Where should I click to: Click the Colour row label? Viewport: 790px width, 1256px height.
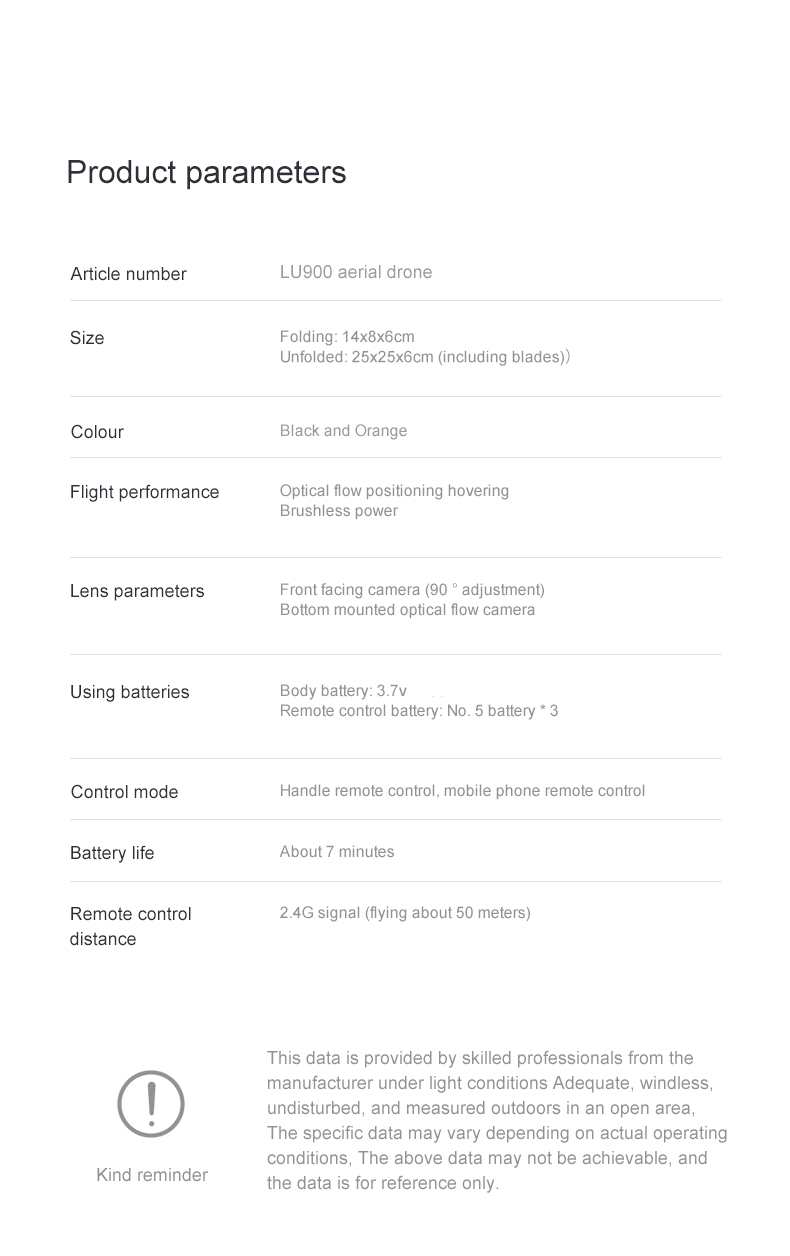pos(97,432)
